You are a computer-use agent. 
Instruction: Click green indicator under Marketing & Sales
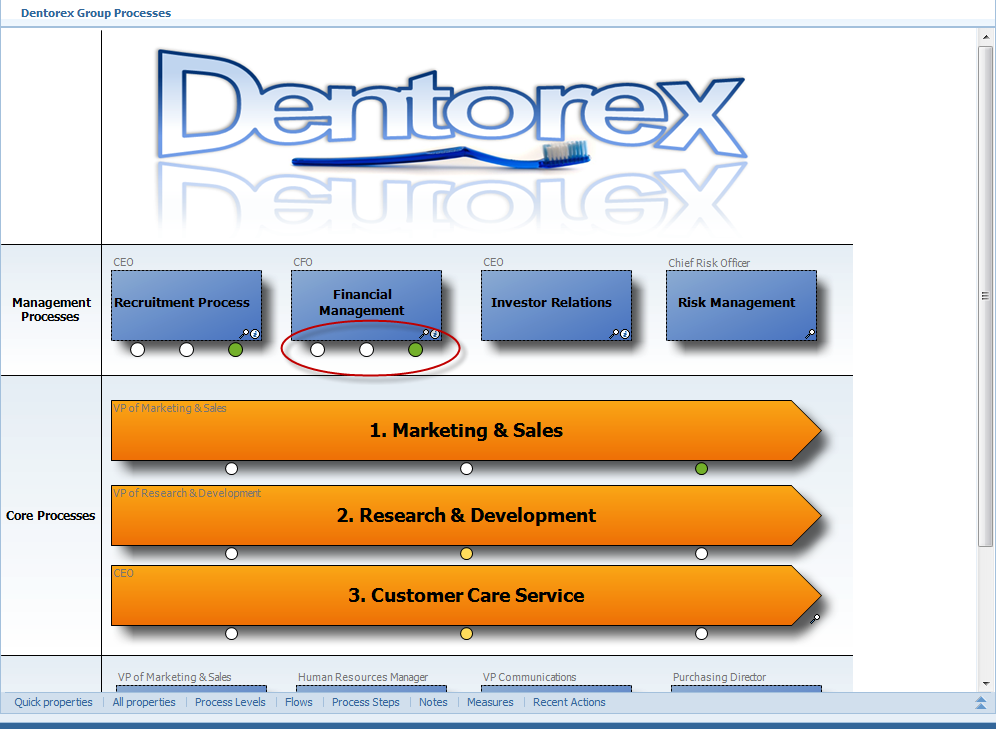tap(701, 469)
